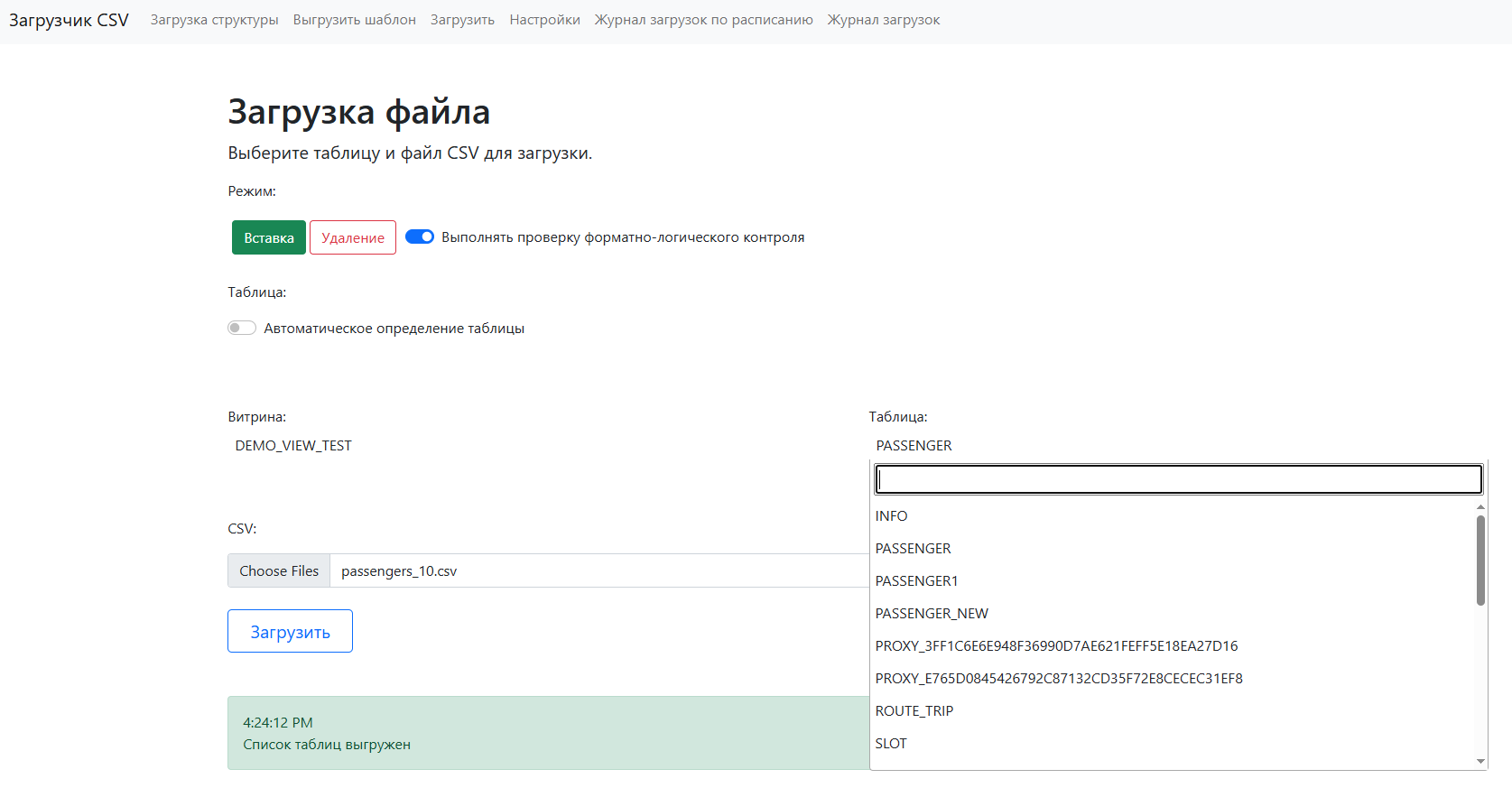Viewport: 1512px width, 788px height.
Task: Collapse the Таблица dropdown showing PASSENGER
Action: (x=1176, y=446)
